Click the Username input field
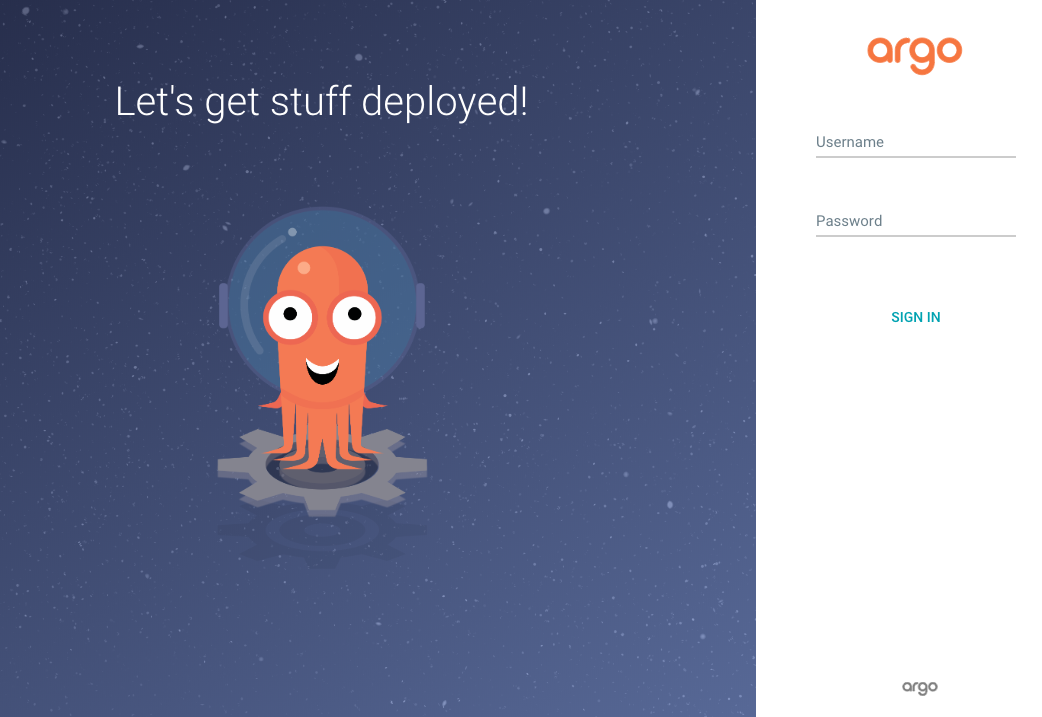Image resolution: width=1042 pixels, height=717 pixels. click(x=915, y=143)
